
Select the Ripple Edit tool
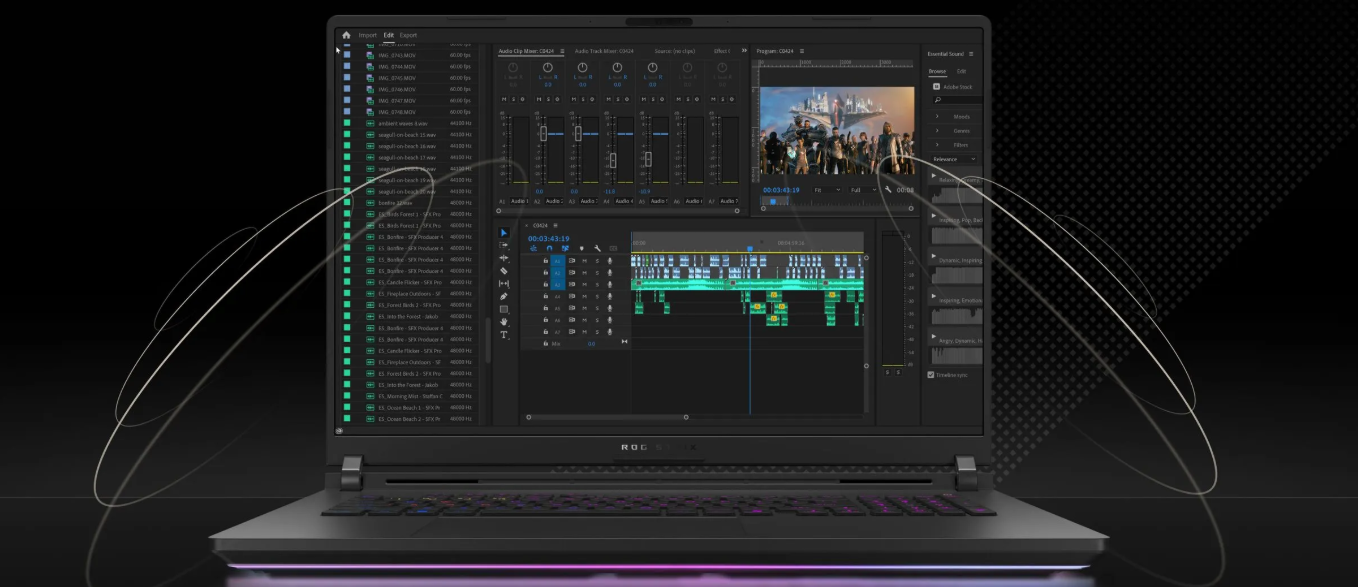504,258
